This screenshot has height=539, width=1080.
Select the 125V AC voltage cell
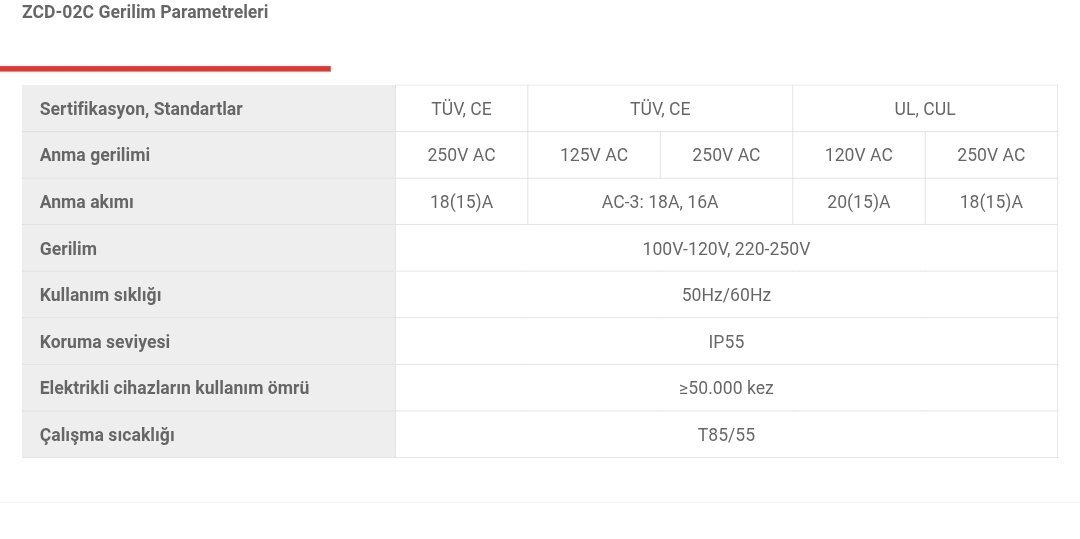594,155
